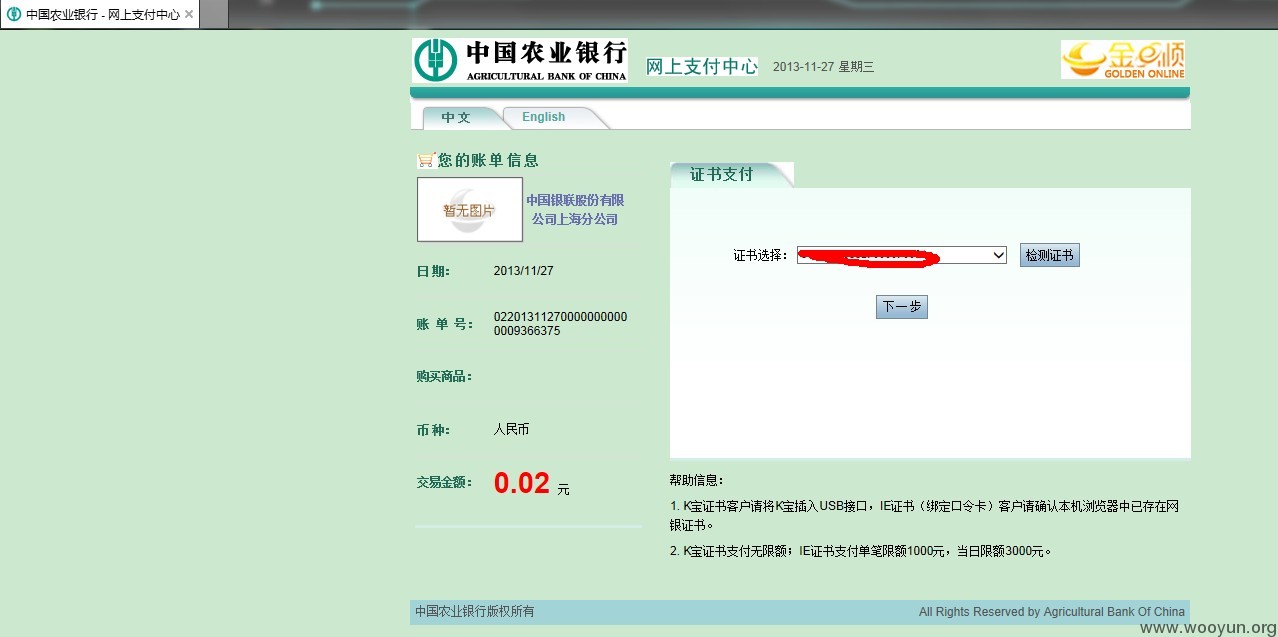Open the 证书选择 dropdown
The width and height of the screenshot is (1278, 637).
[902, 255]
